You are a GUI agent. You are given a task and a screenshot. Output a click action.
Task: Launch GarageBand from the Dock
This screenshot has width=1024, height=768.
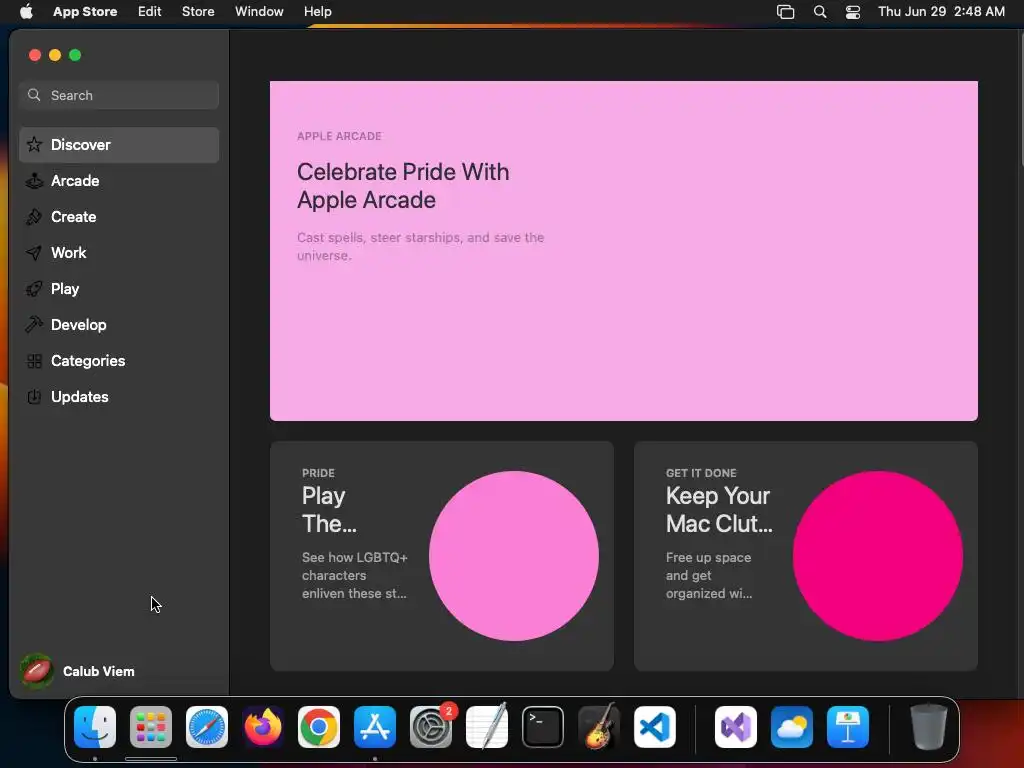(x=599, y=727)
